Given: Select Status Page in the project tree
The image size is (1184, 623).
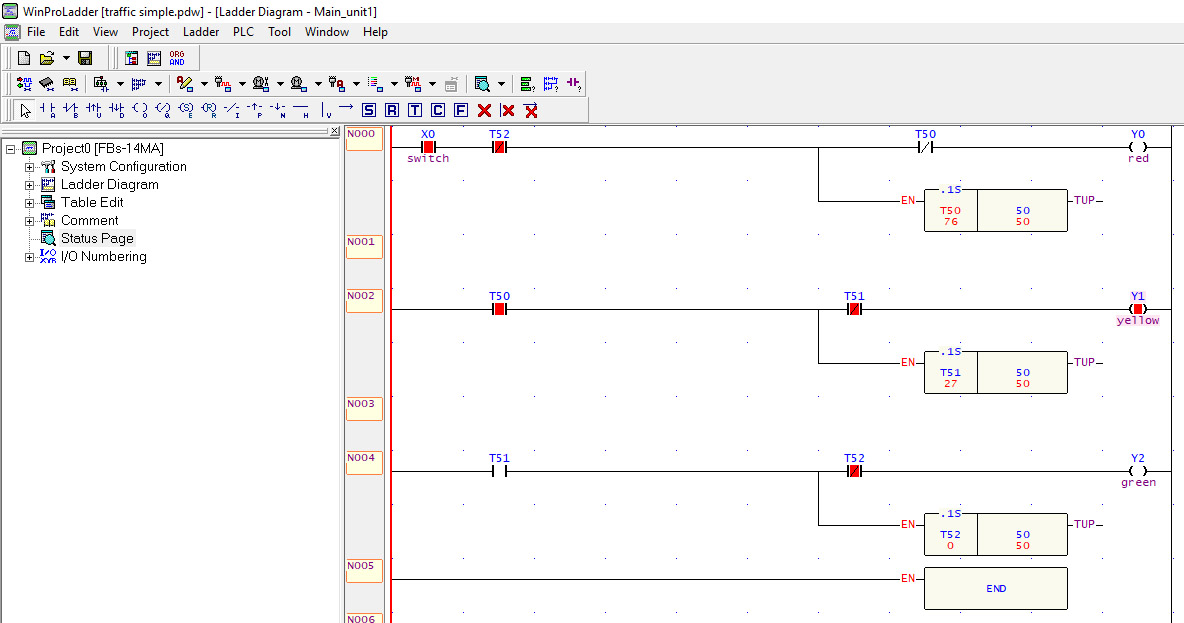Looking at the screenshot, I should (97, 238).
